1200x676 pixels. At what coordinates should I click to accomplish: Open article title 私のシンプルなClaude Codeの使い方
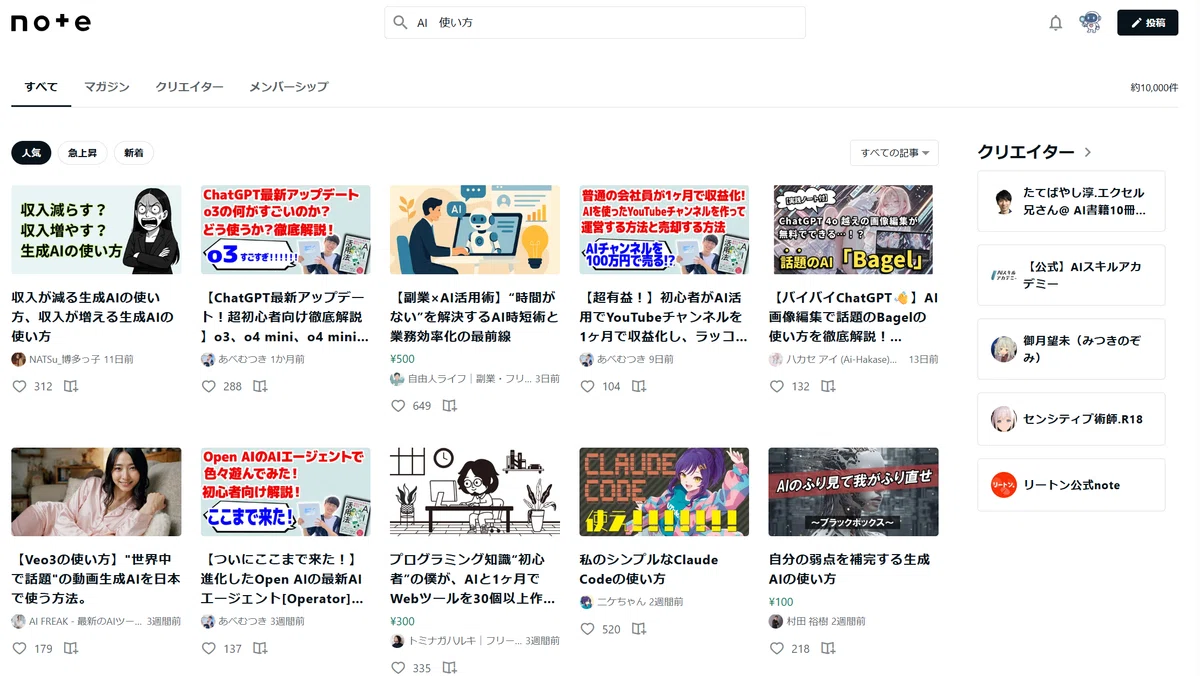coord(649,569)
